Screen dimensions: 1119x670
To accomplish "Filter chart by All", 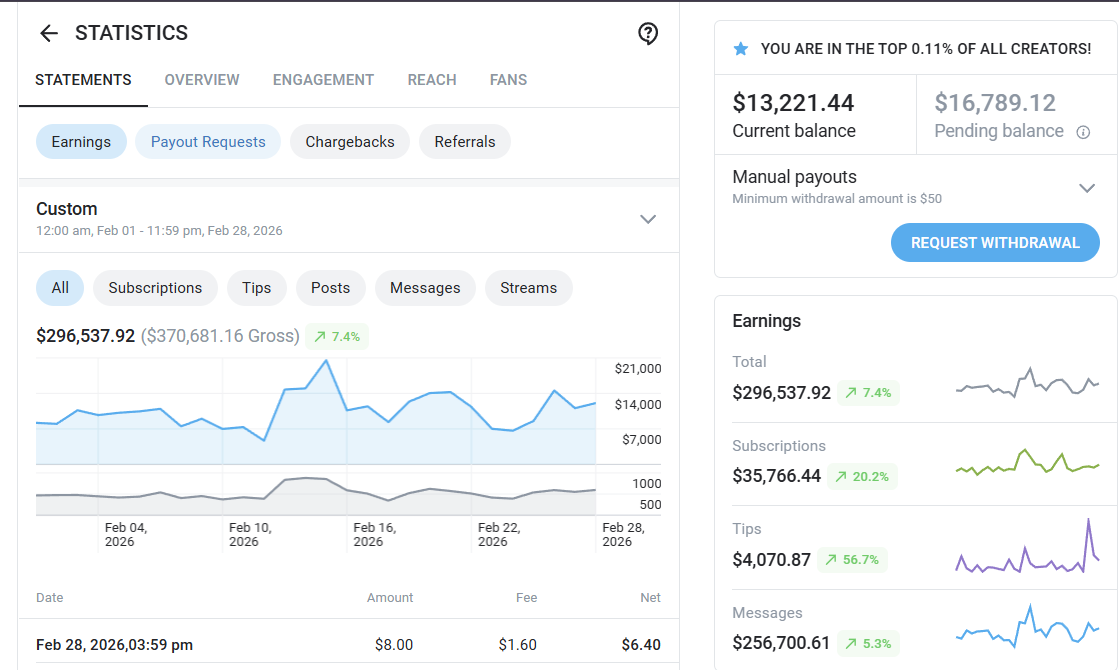I will tap(60, 288).
